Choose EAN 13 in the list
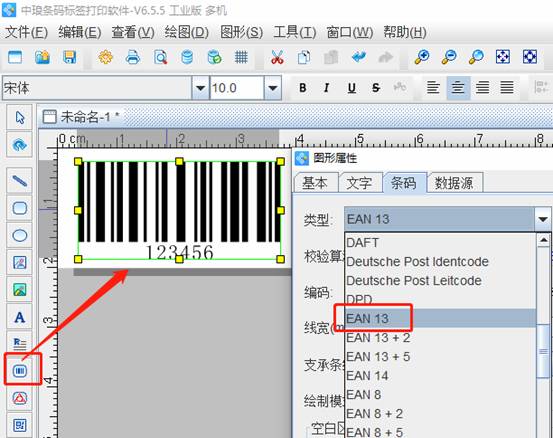 pos(440,318)
